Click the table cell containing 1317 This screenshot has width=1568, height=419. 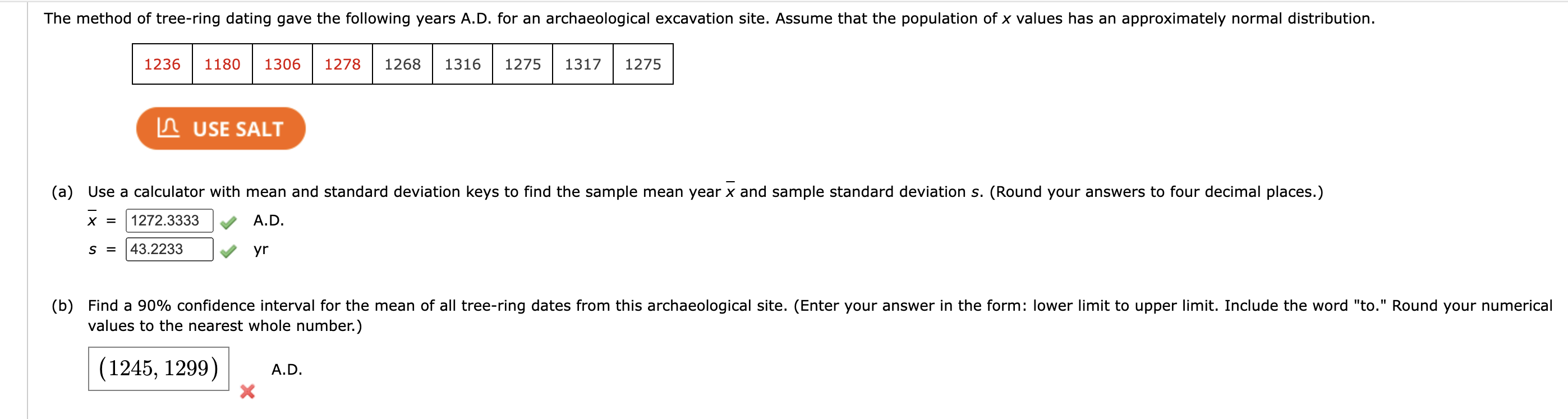[581, 64]
